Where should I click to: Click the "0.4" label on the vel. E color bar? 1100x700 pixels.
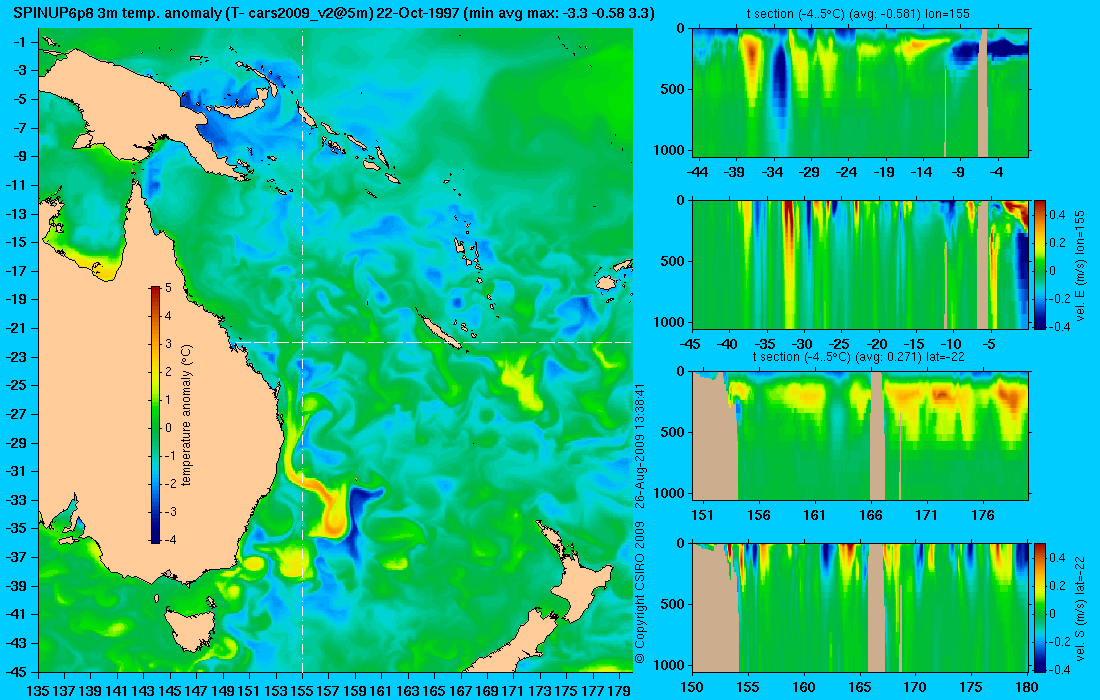(1058, 214)
